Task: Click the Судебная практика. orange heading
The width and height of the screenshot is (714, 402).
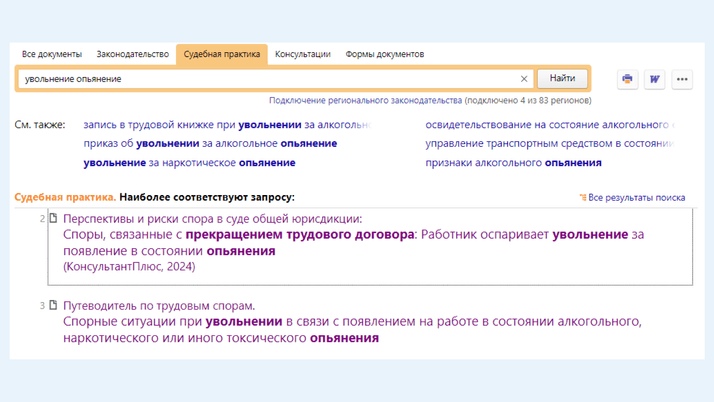Action: [x=65, y=197]
